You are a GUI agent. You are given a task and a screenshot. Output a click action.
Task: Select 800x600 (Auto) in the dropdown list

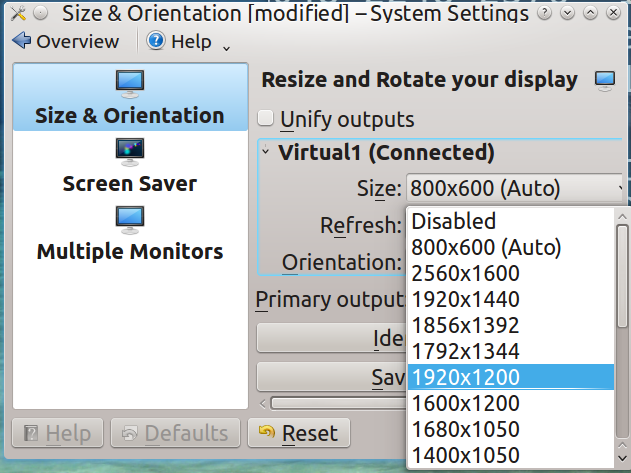pyautogui.click(x=510, y=247)
